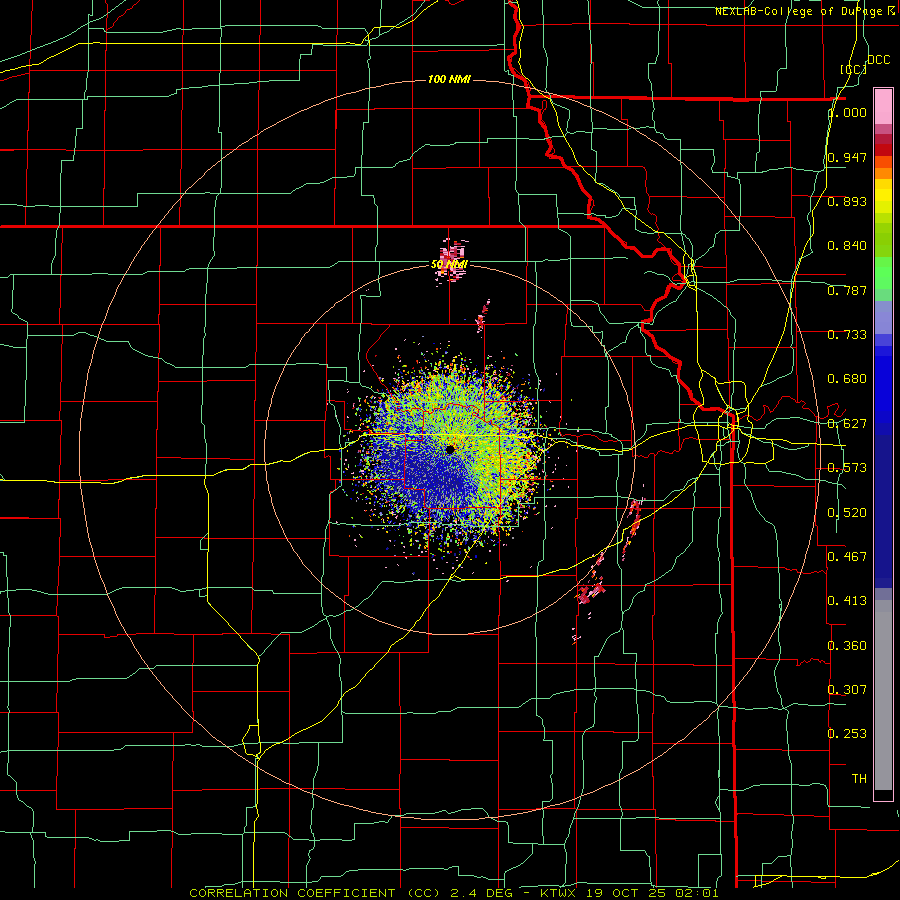
Task: Click the CORRELATION COEFFICIENT (CC) caption text
Action: click(315, 893)
